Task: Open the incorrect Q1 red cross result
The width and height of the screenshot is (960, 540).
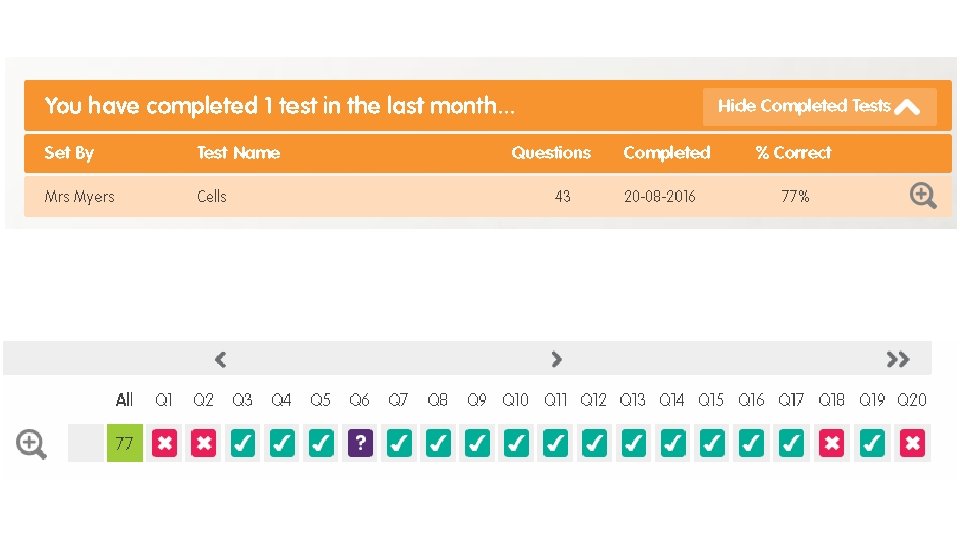Action: [x=164, y=443]
